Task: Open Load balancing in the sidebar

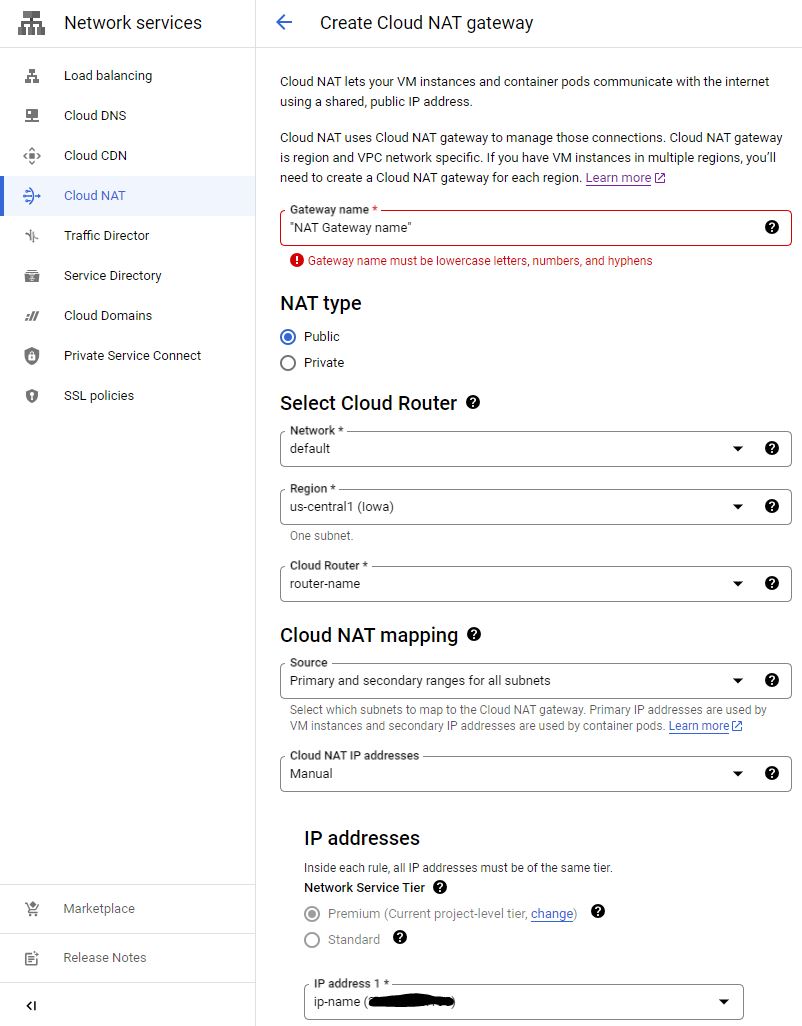Action: click(x=108, y=76)
